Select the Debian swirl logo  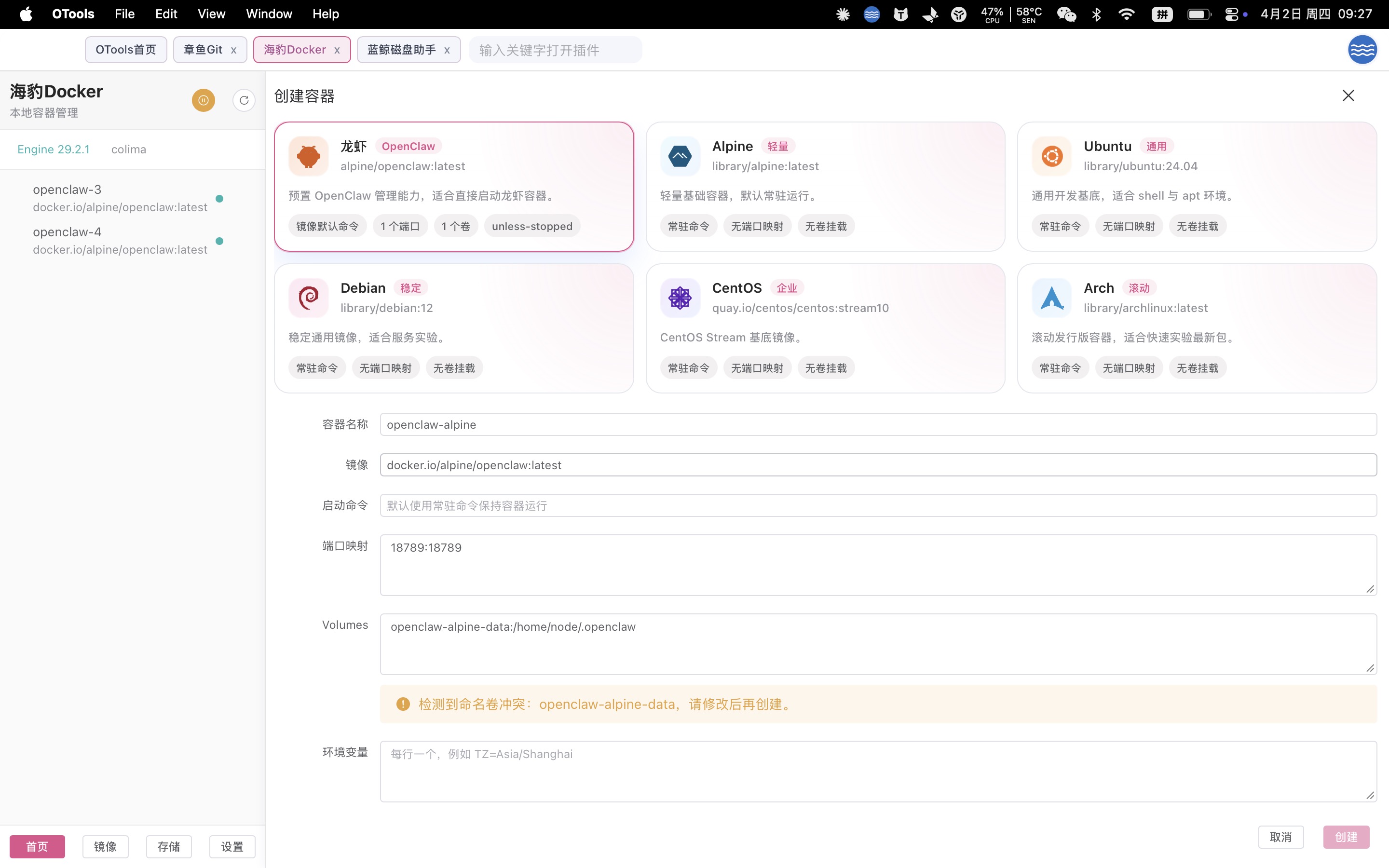pos(308,298)
